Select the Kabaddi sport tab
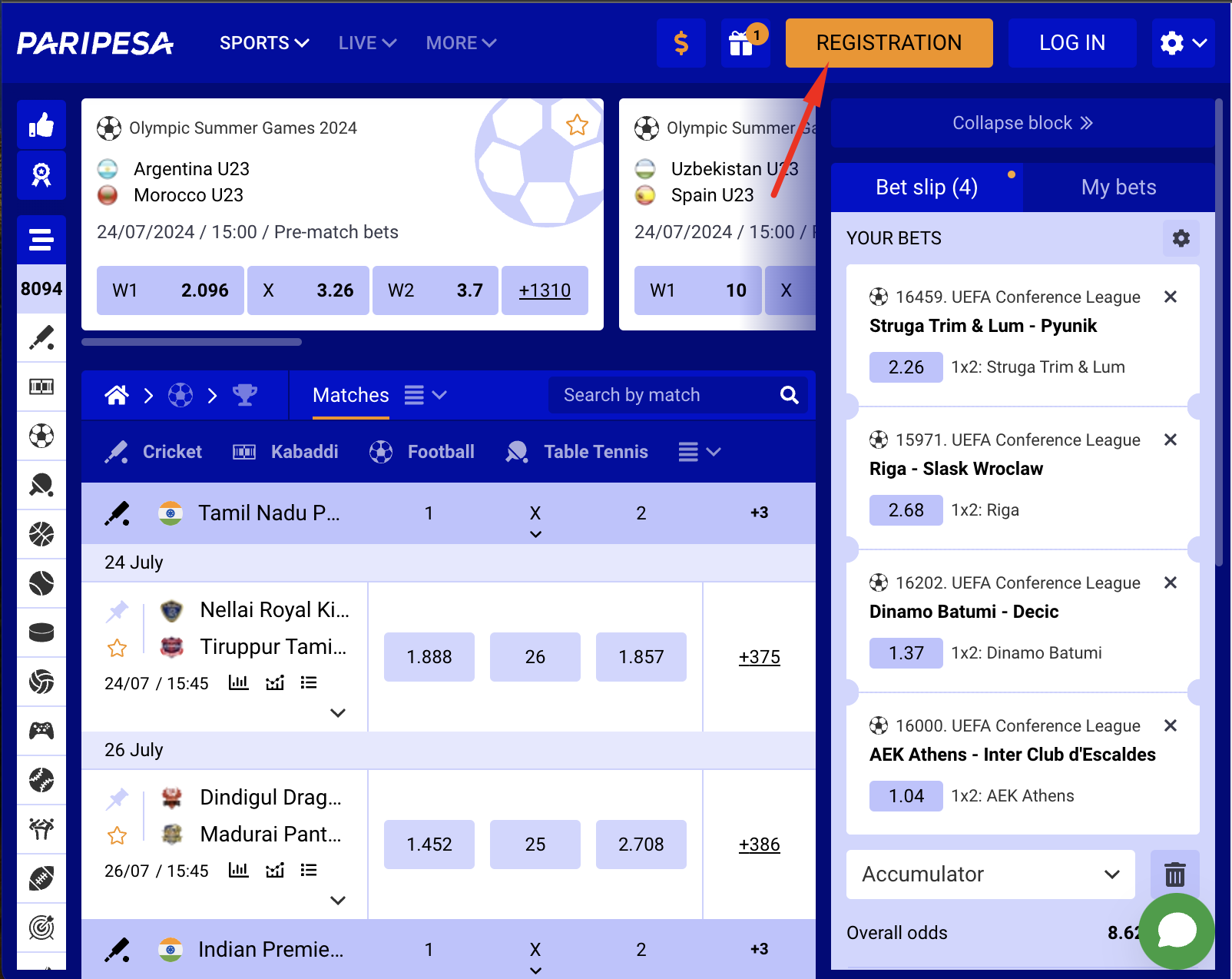 (x=285, y=452)
